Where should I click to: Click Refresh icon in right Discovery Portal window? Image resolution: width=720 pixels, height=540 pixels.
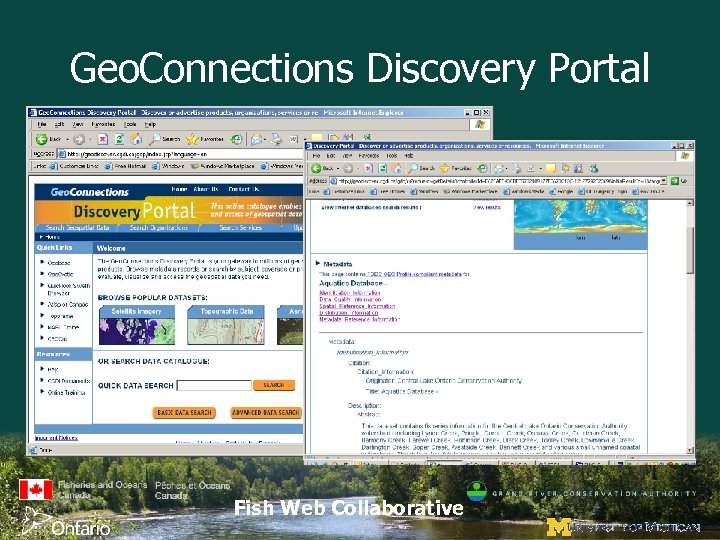coord(382,169)
